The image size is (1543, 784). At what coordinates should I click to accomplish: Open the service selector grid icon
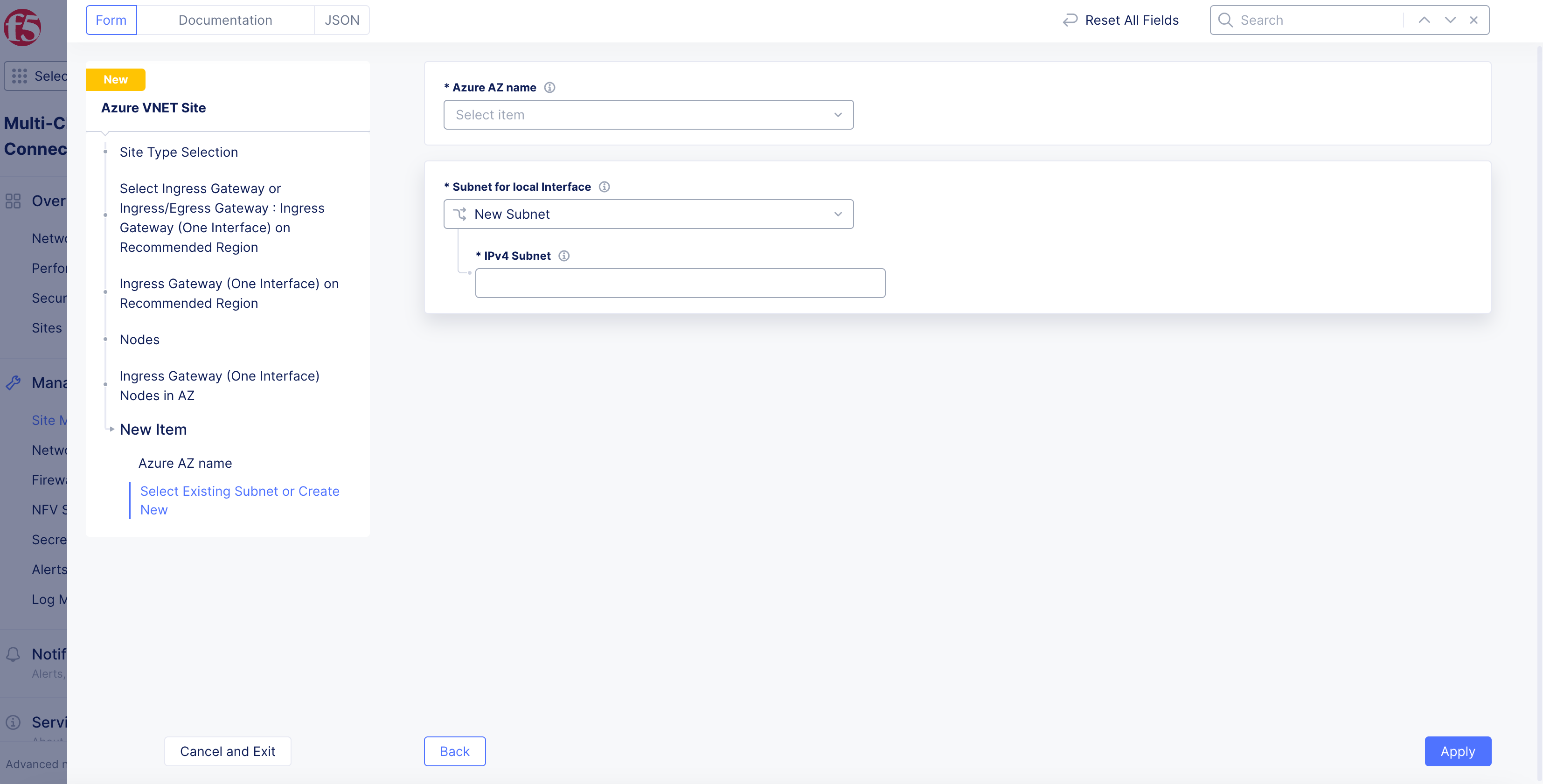click(20, 76)
